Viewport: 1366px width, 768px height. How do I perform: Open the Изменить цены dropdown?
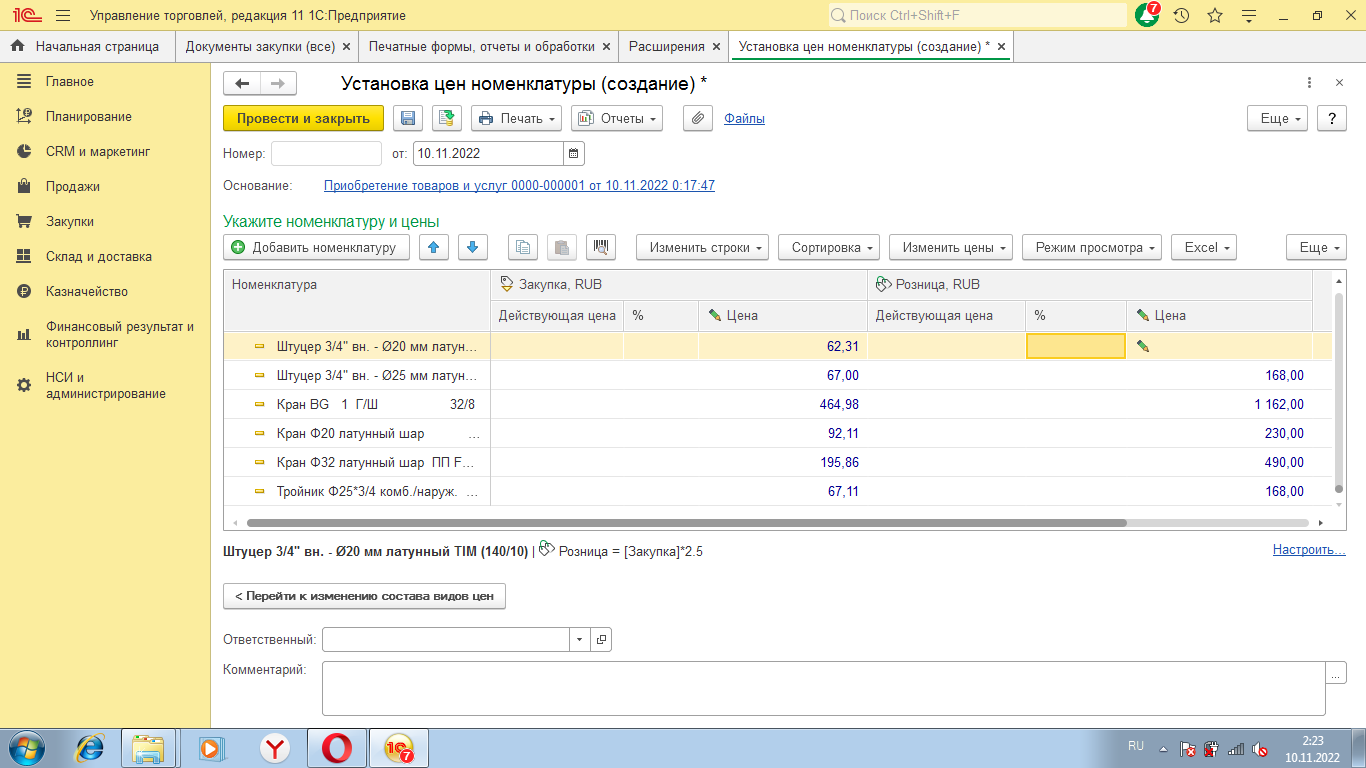951,247
